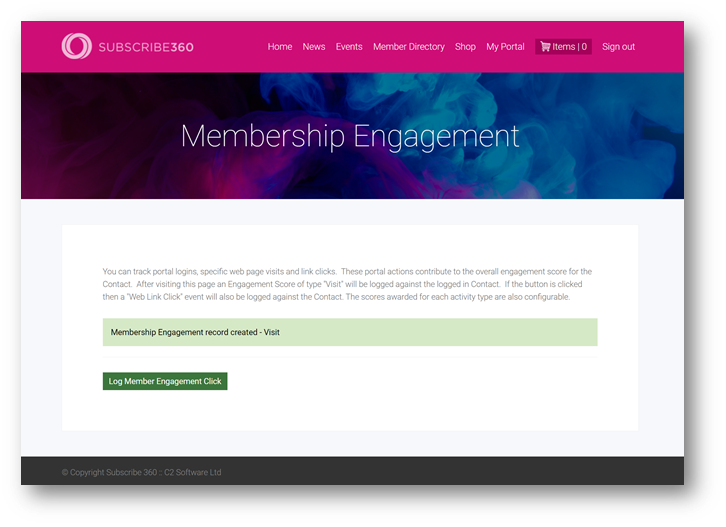Click the engagement description paragraph
Screen dimensions: 726x527
(347, 284)
